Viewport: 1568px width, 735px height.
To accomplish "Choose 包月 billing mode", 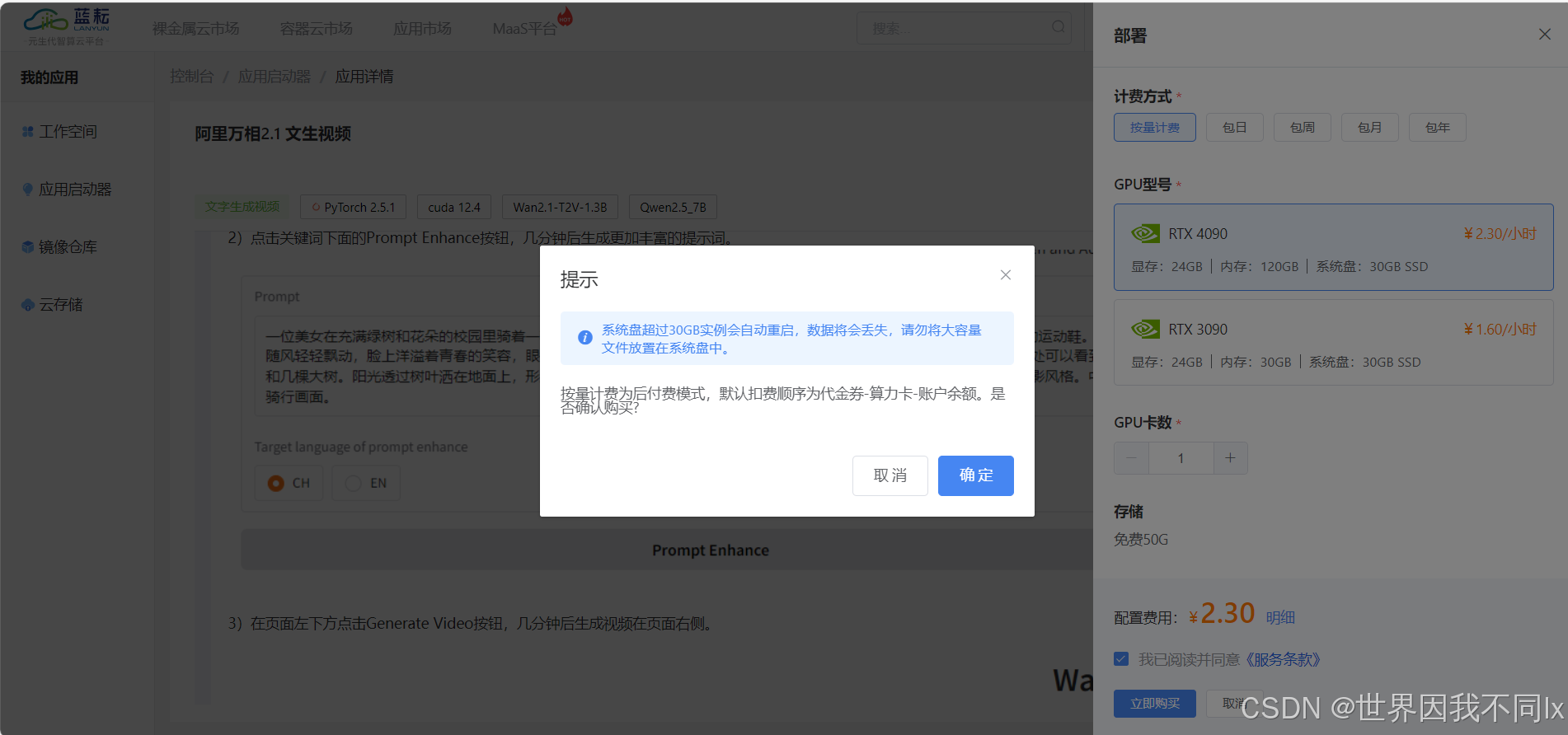I will pos(1370,128).
